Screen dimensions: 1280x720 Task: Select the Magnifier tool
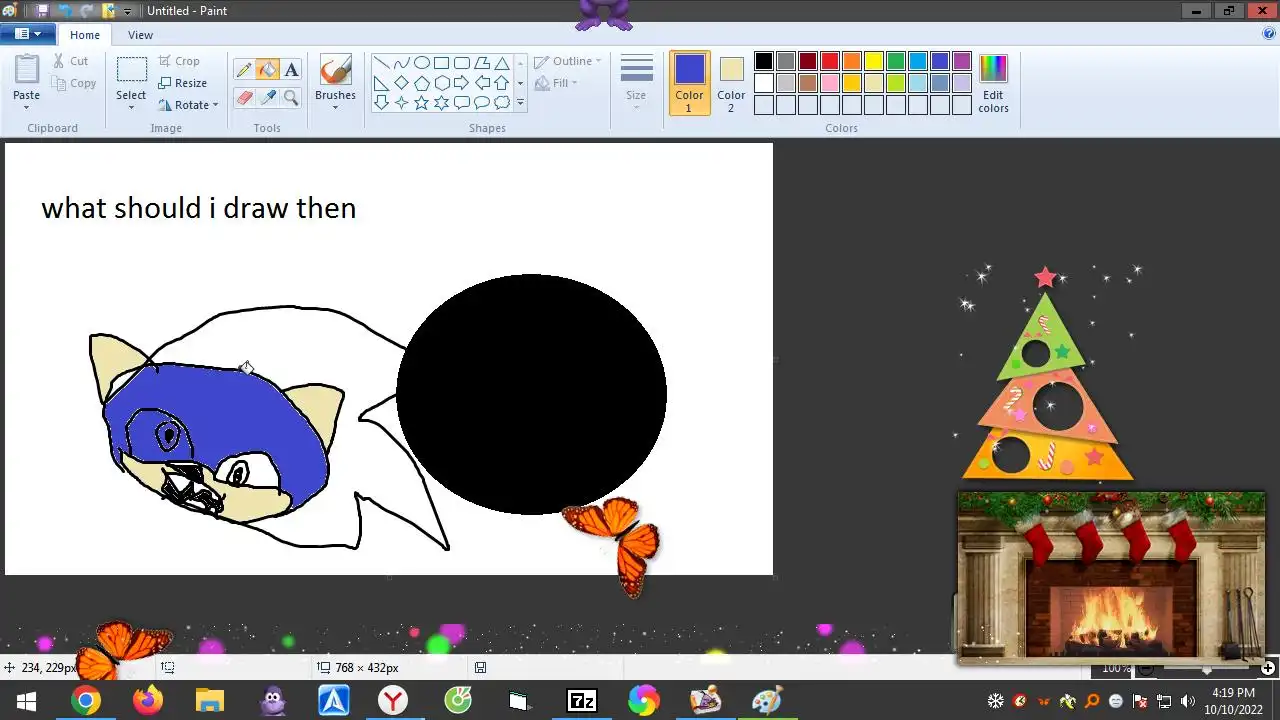291,97
